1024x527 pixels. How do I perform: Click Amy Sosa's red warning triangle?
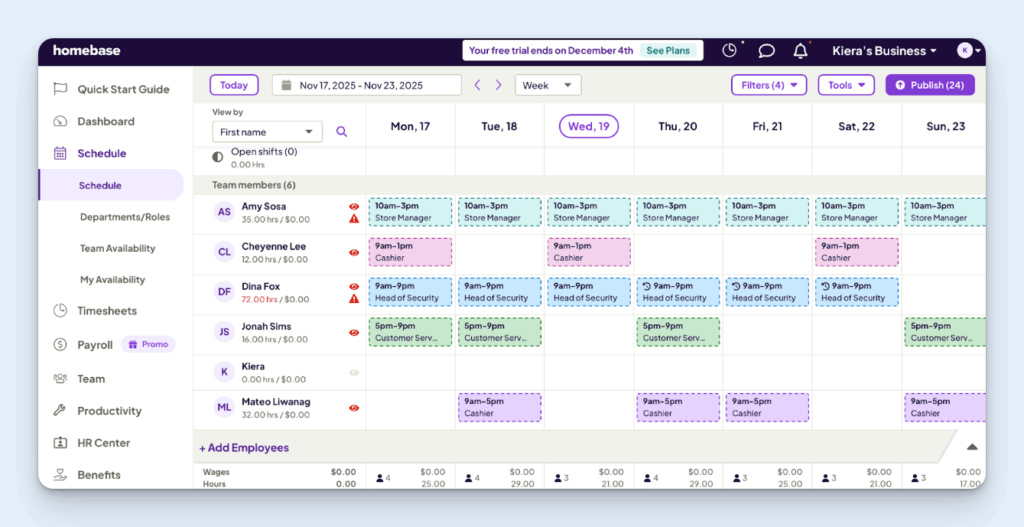(354, 219)
